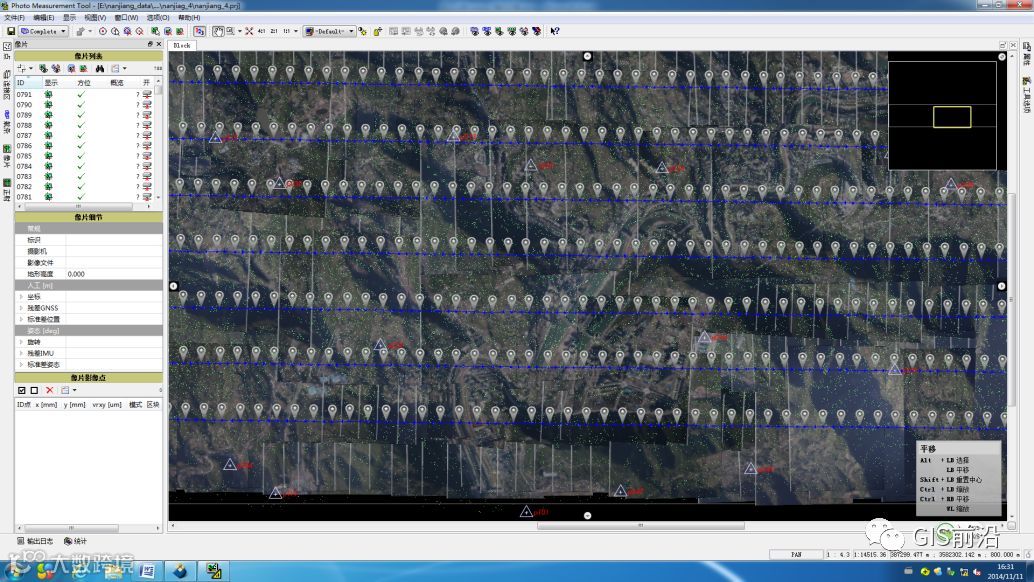The height and width of the screenshot is (582, 1034).
Task: Click the binoculars find icon in image list
Action: click(x=100, y=69)
